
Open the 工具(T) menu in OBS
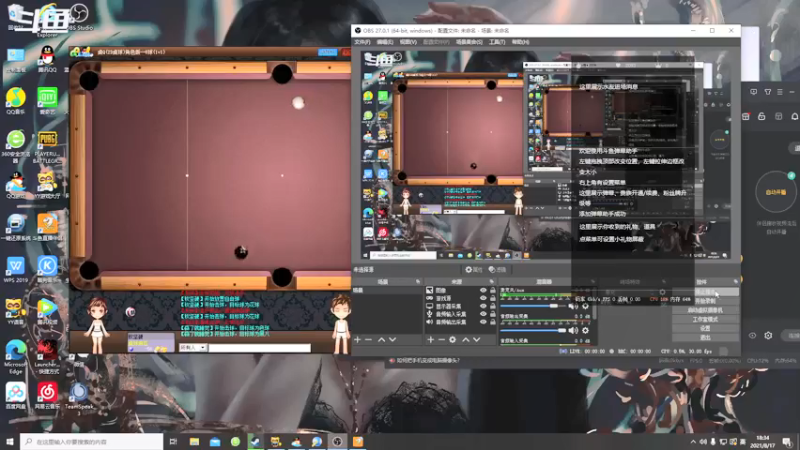coord(497,42)
